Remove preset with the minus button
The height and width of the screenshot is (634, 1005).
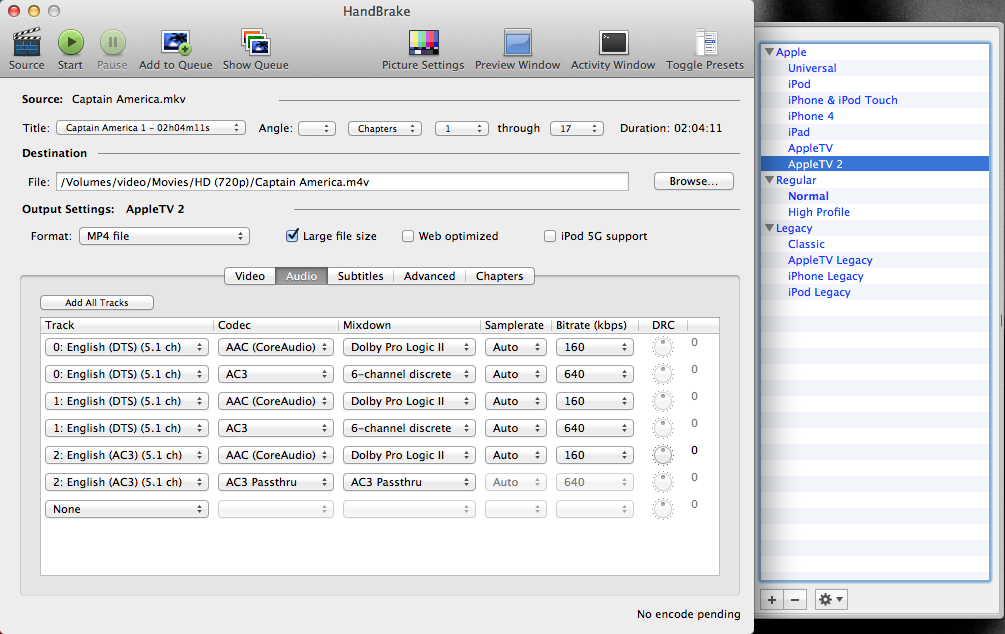point(795,600)
